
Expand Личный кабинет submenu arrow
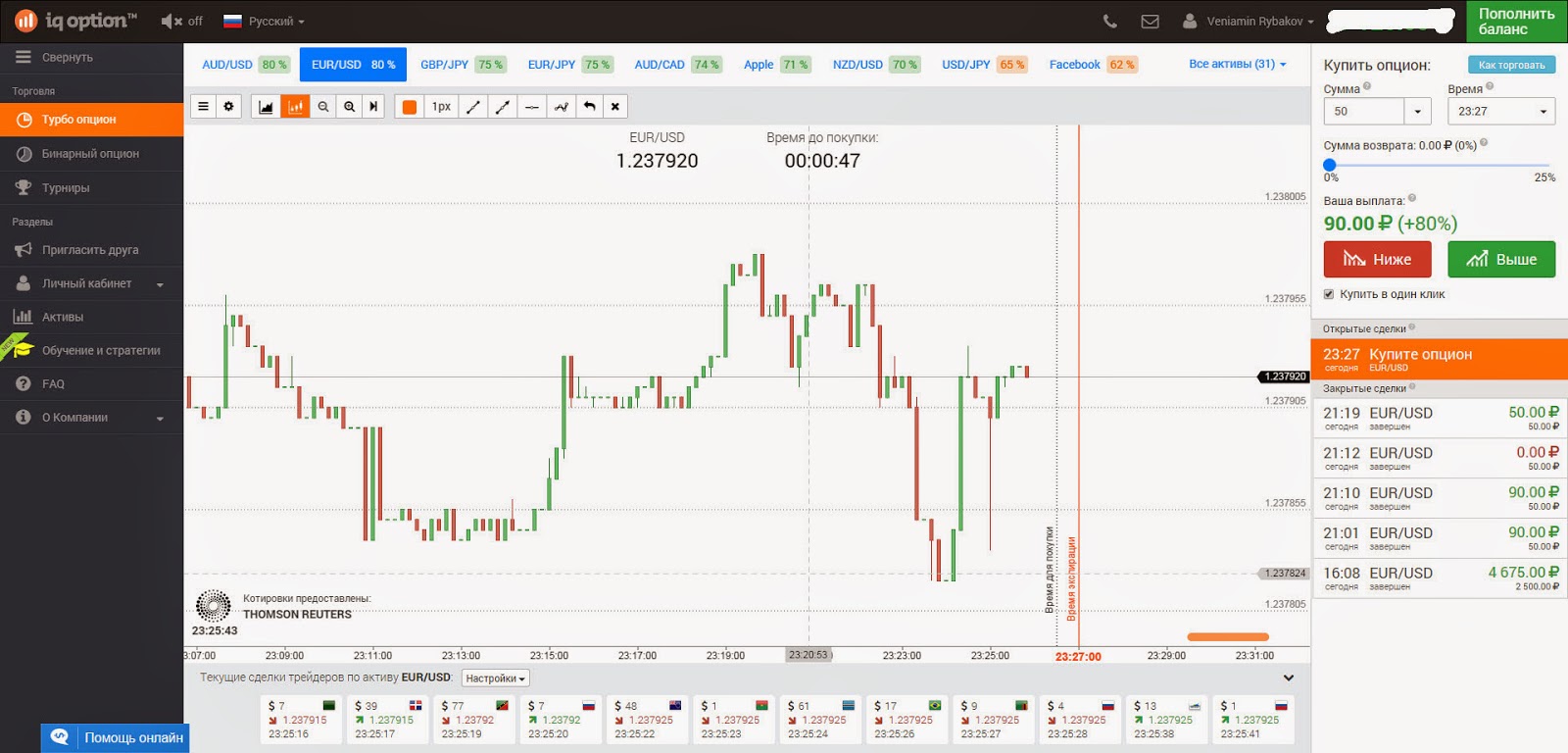160,284
